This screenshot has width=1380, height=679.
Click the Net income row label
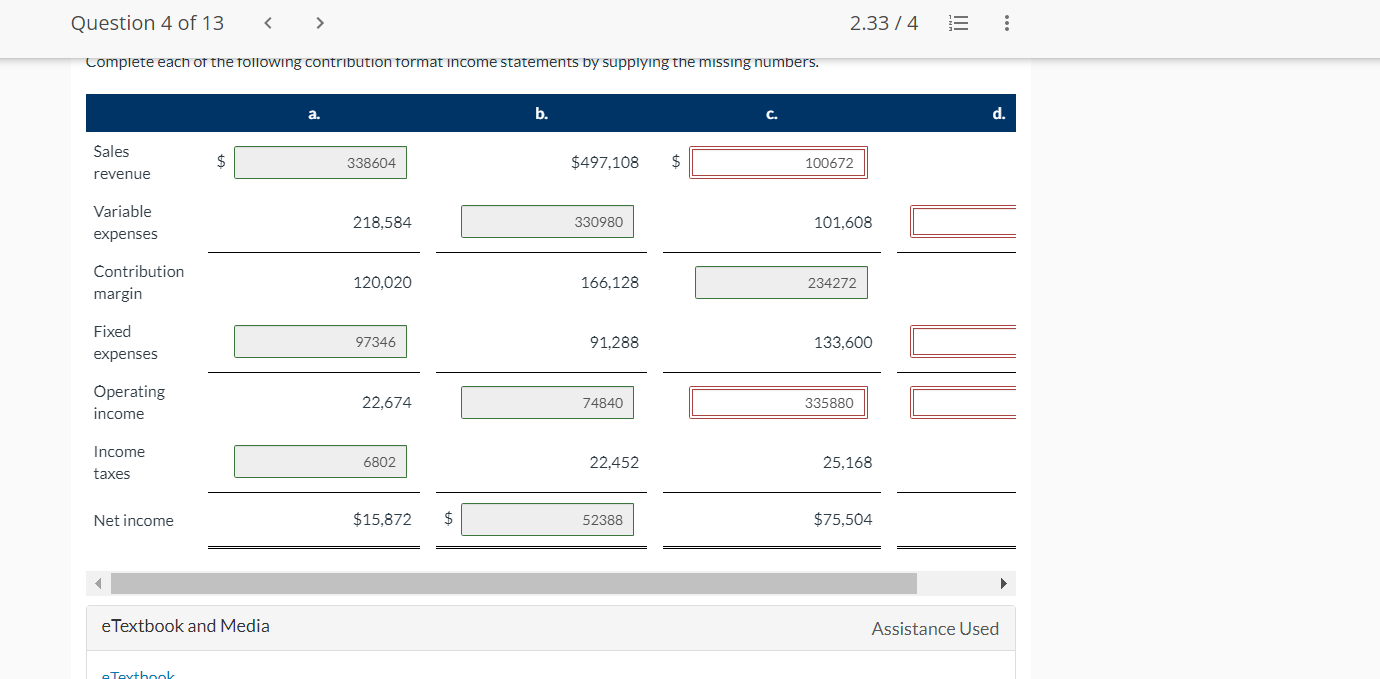pyautogui.click(x=133, y=520)
